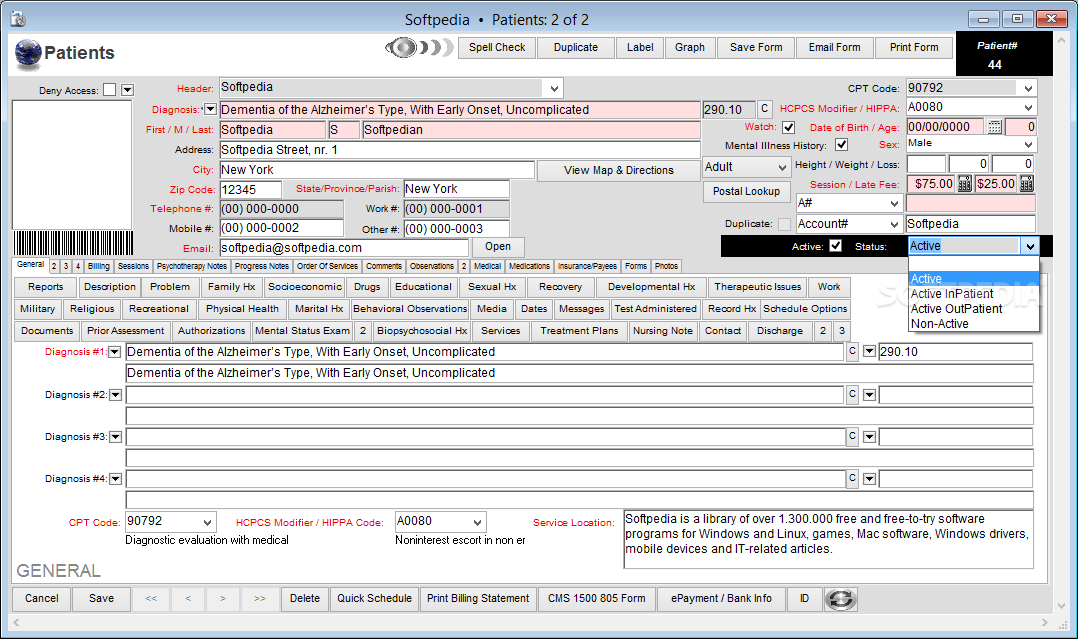1078x639 pixels.
Task: Click the Print Billing Statement button
Action: point(478,598)
